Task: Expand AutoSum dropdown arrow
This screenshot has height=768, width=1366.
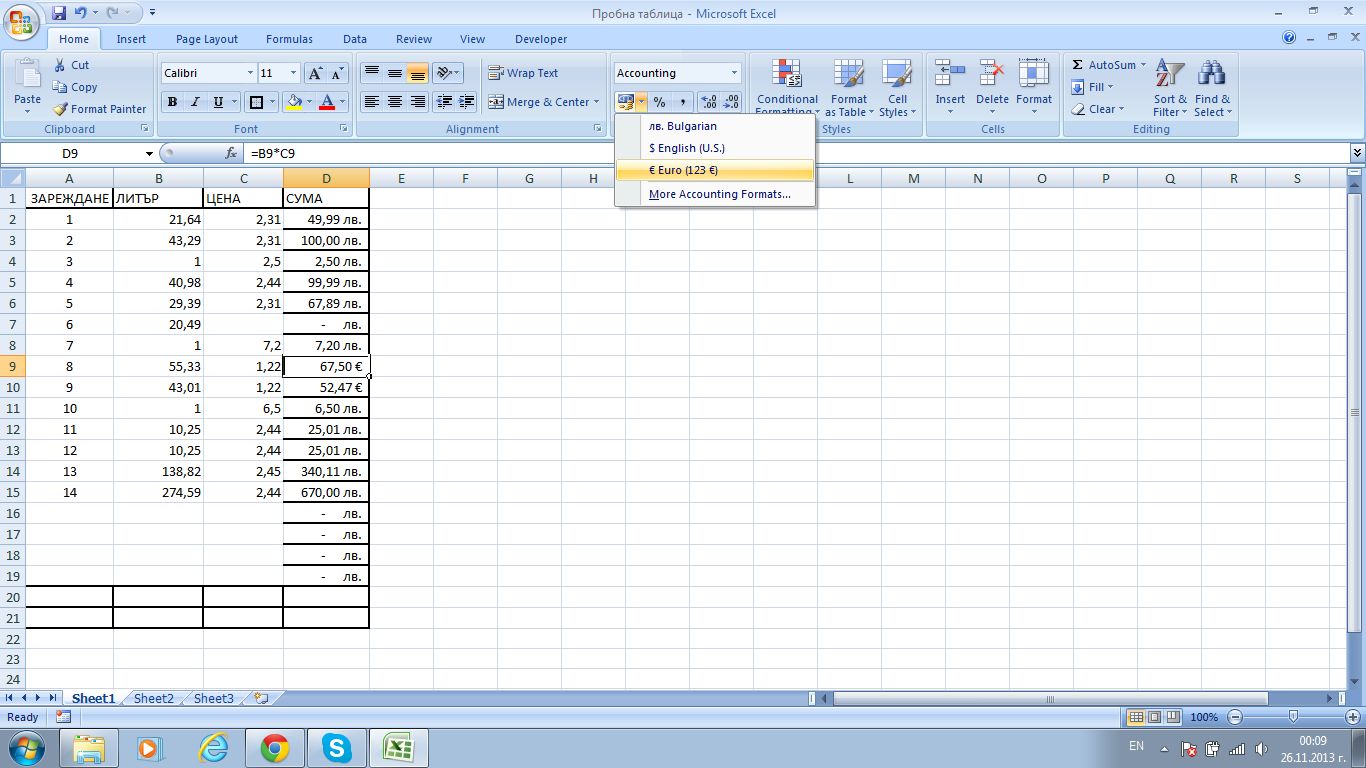Action: pos(1143,65)
